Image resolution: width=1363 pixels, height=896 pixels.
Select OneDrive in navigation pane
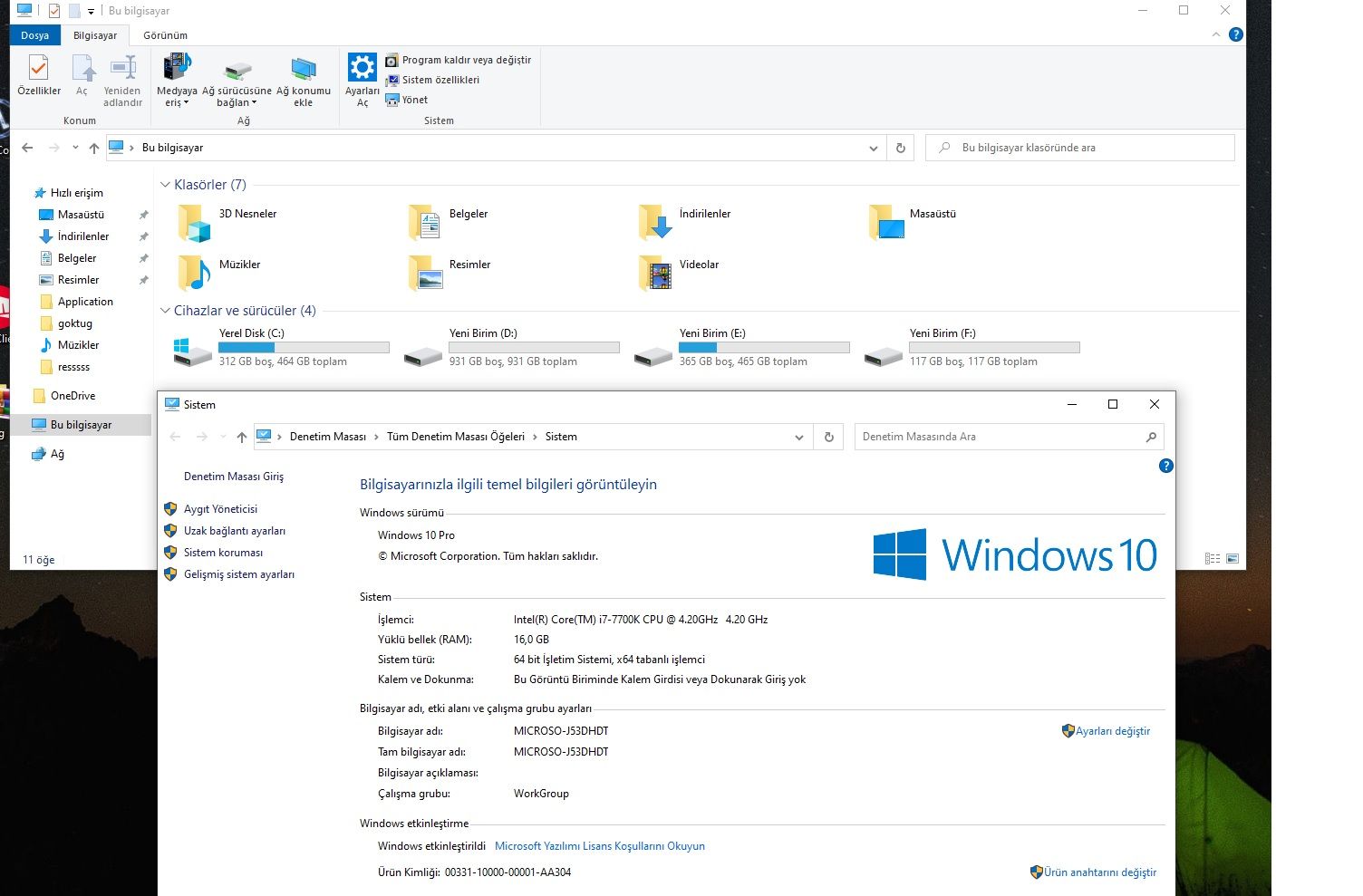click(72, 396)
